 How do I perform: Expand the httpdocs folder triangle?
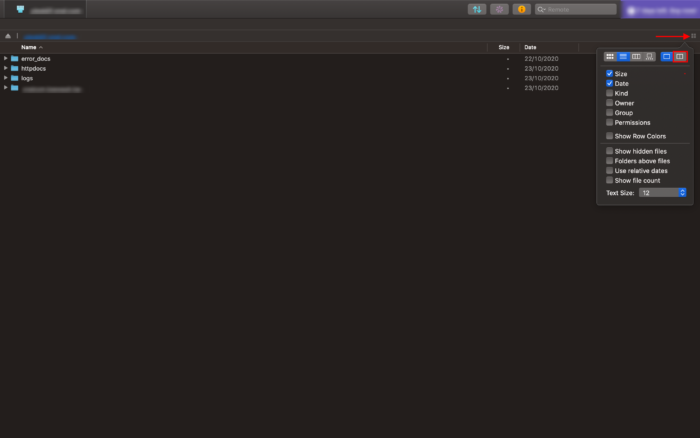[5, 68]
